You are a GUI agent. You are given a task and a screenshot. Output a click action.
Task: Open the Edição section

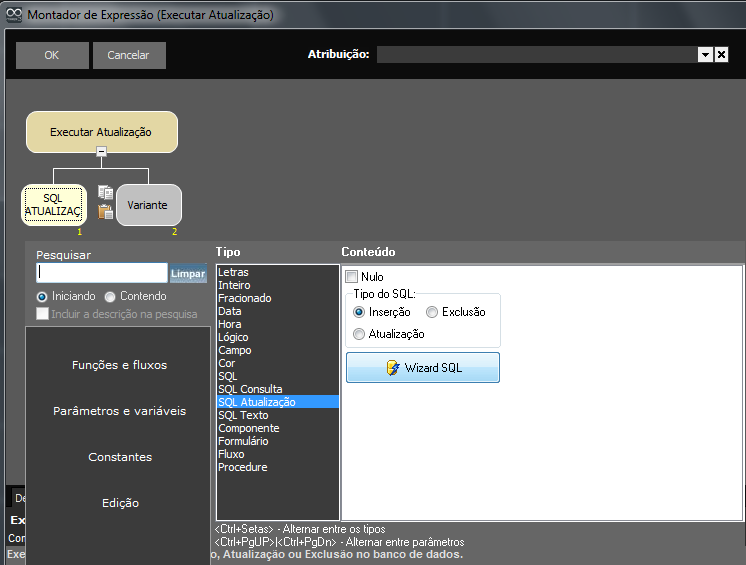(120, 503)
